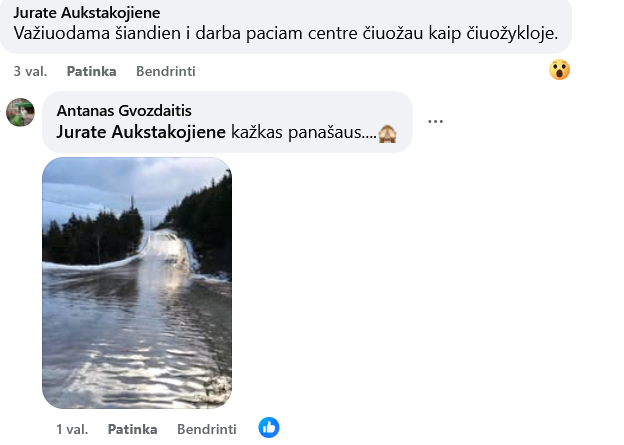Viewport: 624px width, 445px height.
Task: Open the Antanas Gvozdaitis author name link
Action: (x=124, y=111)
